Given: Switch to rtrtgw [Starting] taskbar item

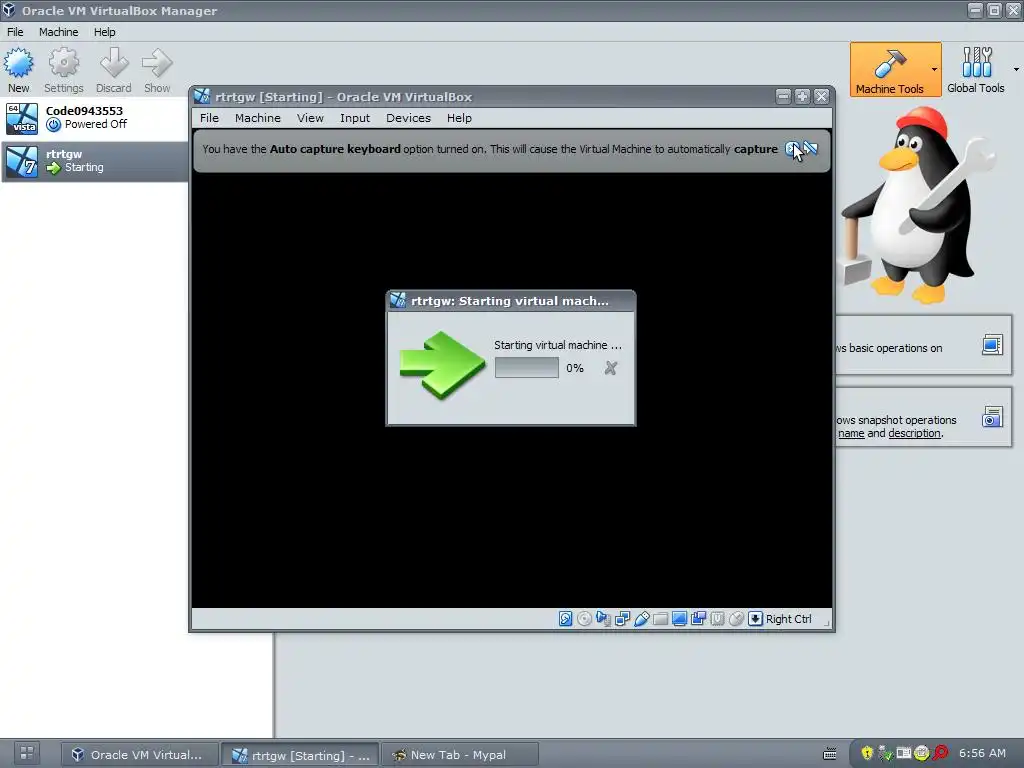Looking at the screenshot, I should click(300, 755).
